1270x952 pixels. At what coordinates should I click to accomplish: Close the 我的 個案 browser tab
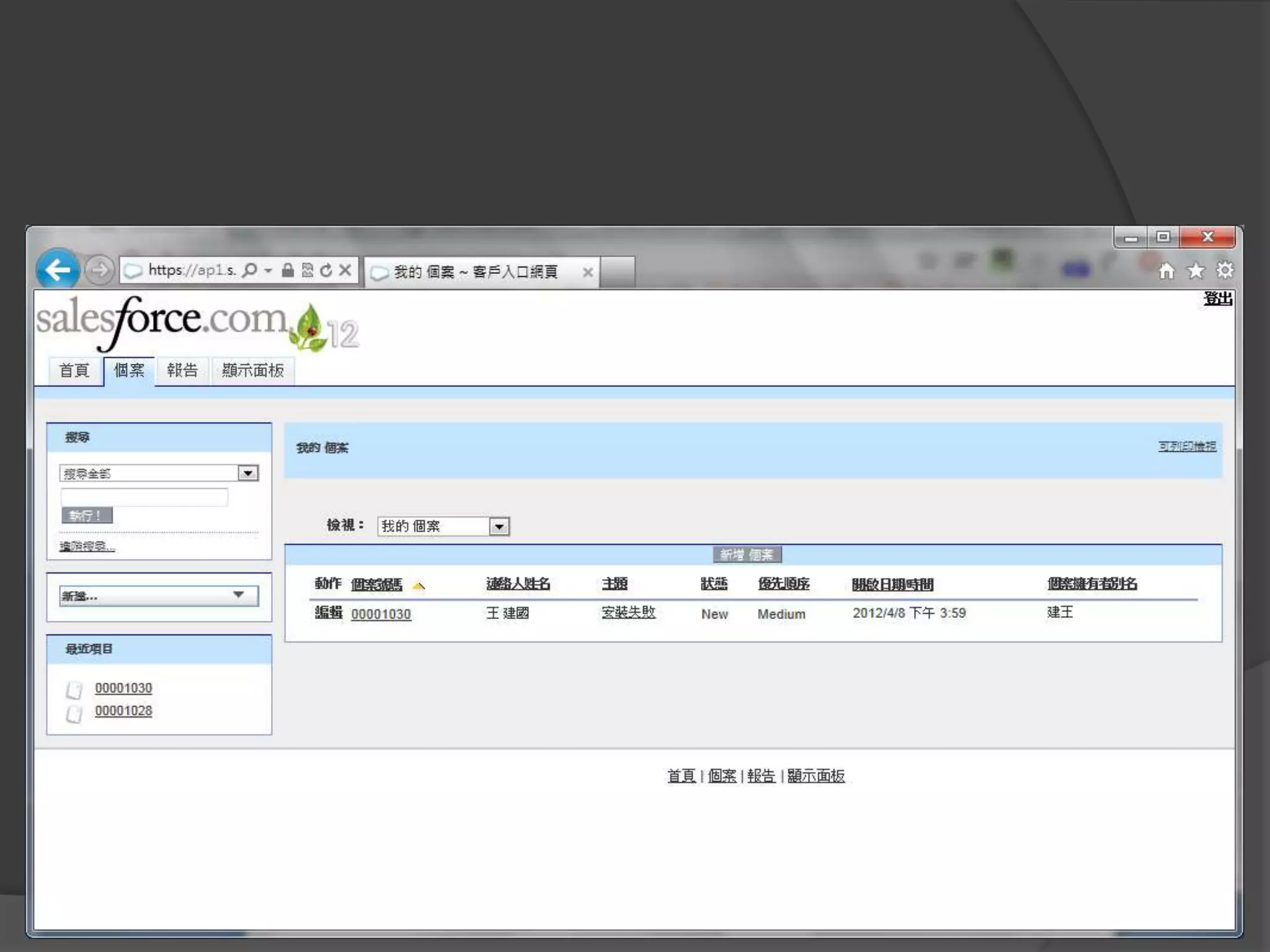point(588,272)
